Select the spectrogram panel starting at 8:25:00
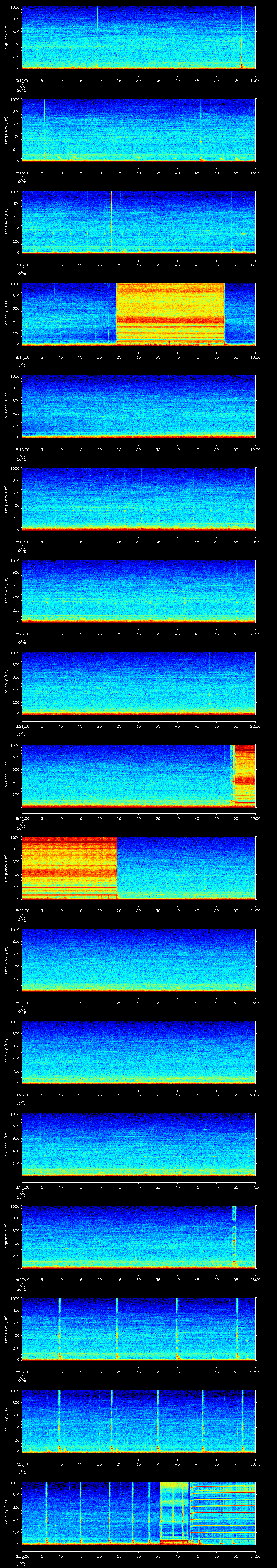277x1568 pixels. point(138,1052)
